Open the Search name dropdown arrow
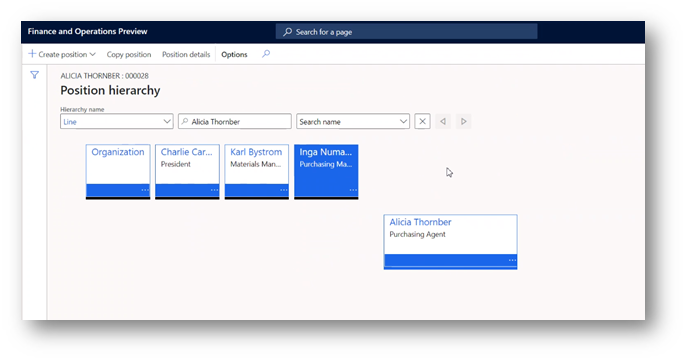This screenshot has width=687, height=362. (404, 121)
